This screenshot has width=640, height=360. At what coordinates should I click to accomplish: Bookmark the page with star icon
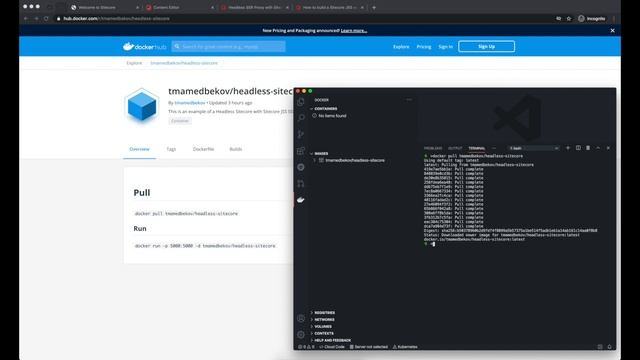[x=569, y=18]
